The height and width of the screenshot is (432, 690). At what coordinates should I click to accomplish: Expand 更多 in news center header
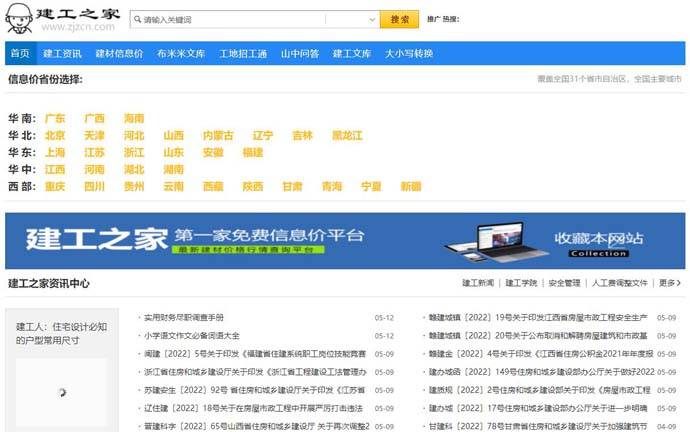tap(669, 283)
